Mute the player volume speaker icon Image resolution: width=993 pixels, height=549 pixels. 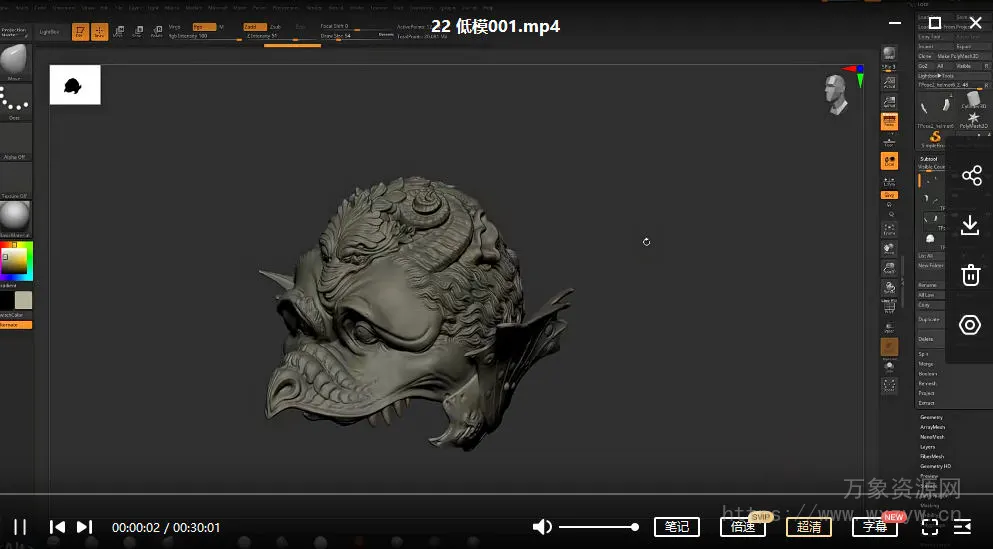click(x=542, y=527)
